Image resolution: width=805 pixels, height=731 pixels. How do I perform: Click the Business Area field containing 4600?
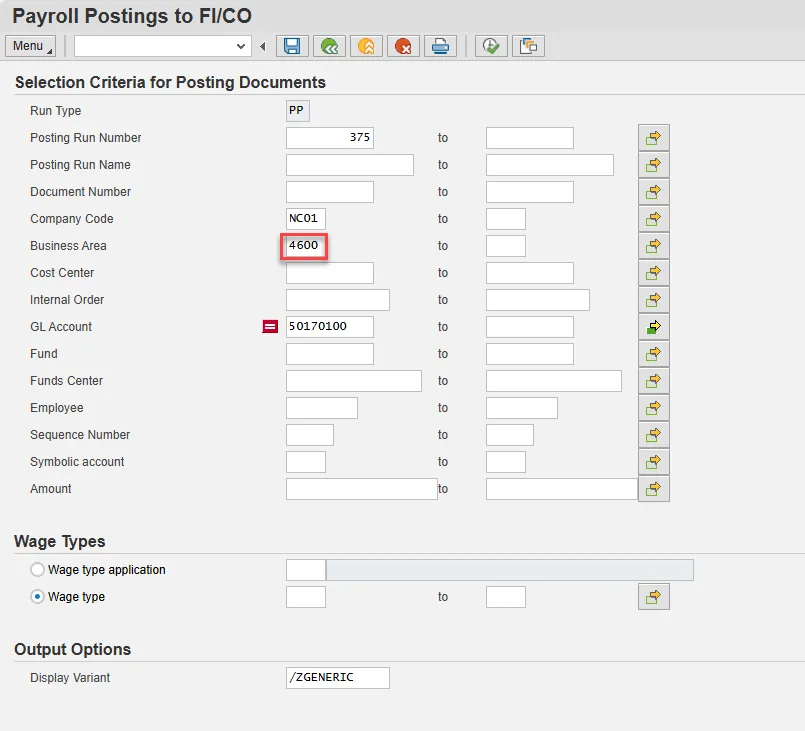coord(304,246)
